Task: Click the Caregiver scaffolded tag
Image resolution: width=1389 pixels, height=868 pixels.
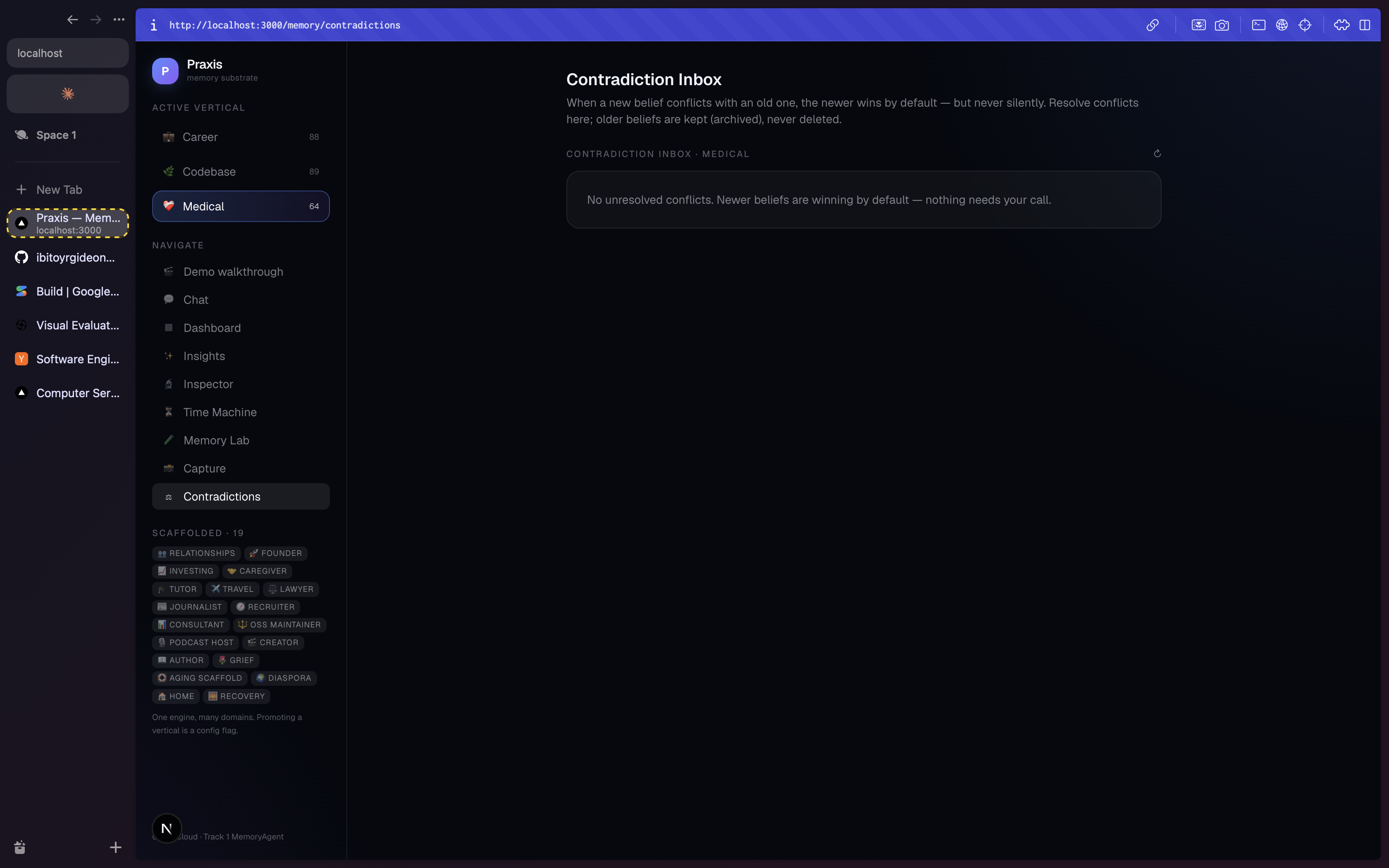Action: click(257, 571)
